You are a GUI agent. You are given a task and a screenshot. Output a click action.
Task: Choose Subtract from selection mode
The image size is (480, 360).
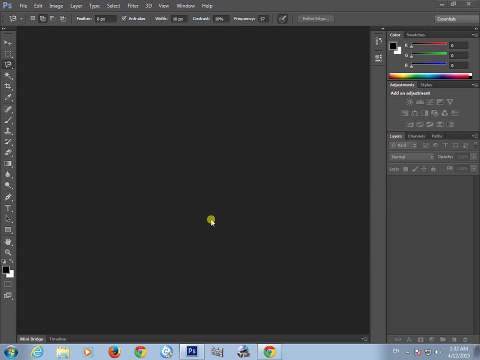point(53,19)
